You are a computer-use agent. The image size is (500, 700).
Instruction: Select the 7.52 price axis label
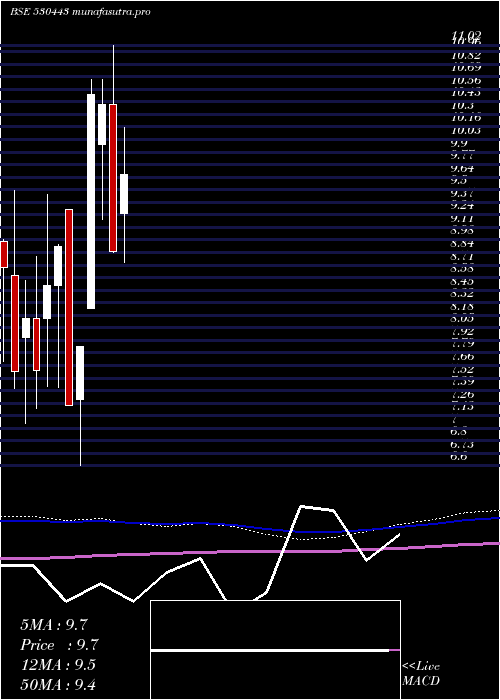tap(462, 369)
